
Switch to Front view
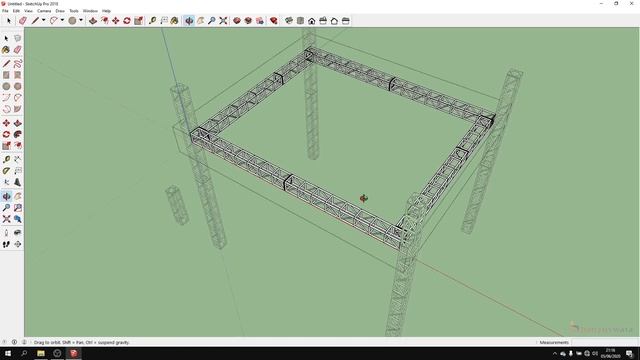[x=312, y=20]
